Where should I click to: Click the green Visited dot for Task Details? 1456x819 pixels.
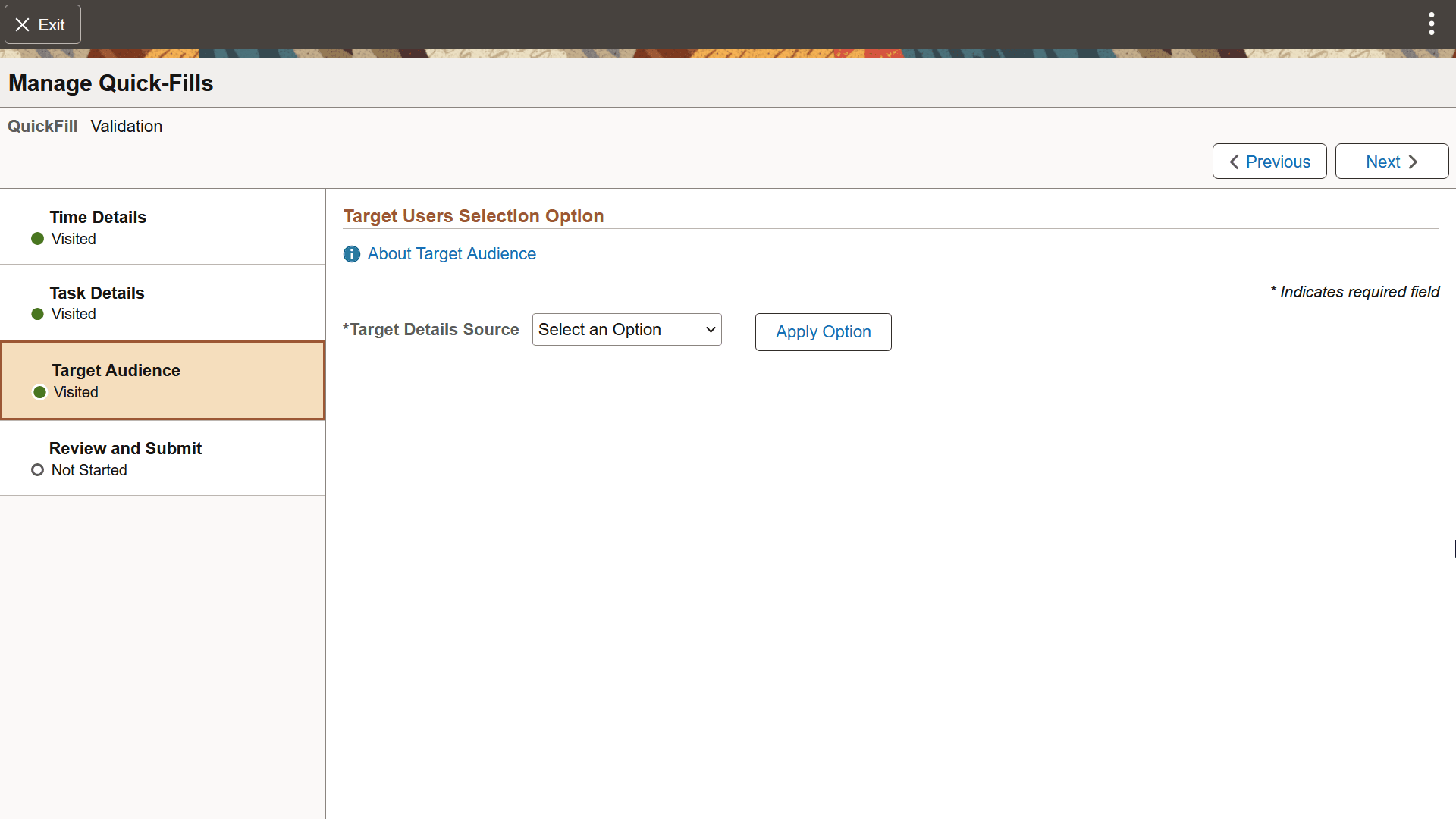37,314
